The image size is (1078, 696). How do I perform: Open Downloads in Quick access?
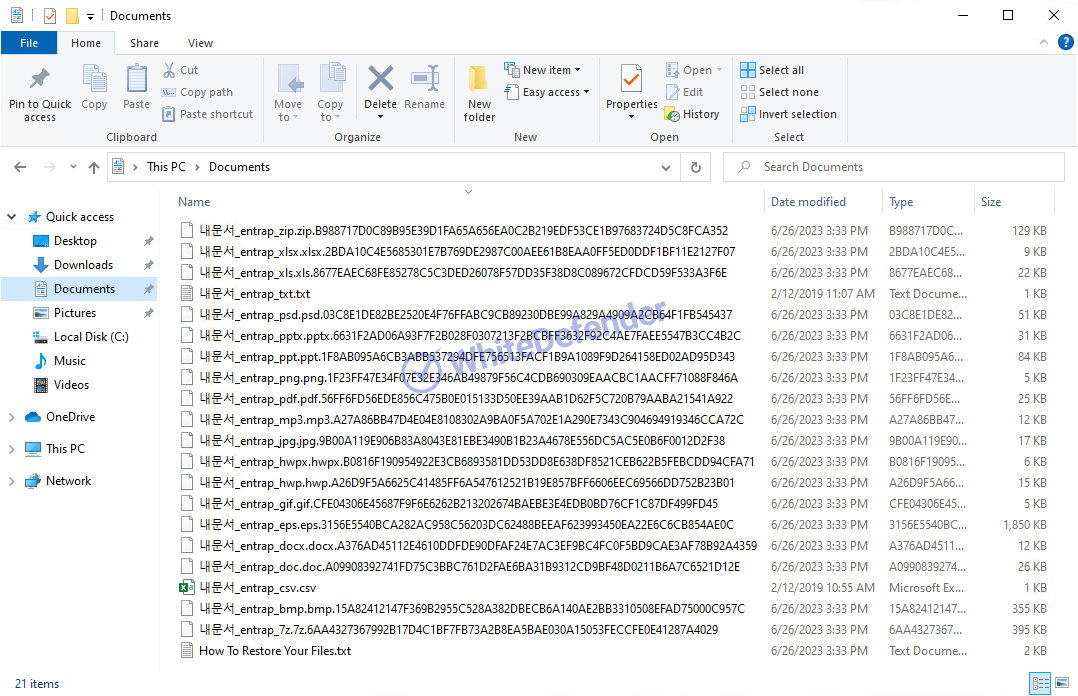tap(83, 265)
